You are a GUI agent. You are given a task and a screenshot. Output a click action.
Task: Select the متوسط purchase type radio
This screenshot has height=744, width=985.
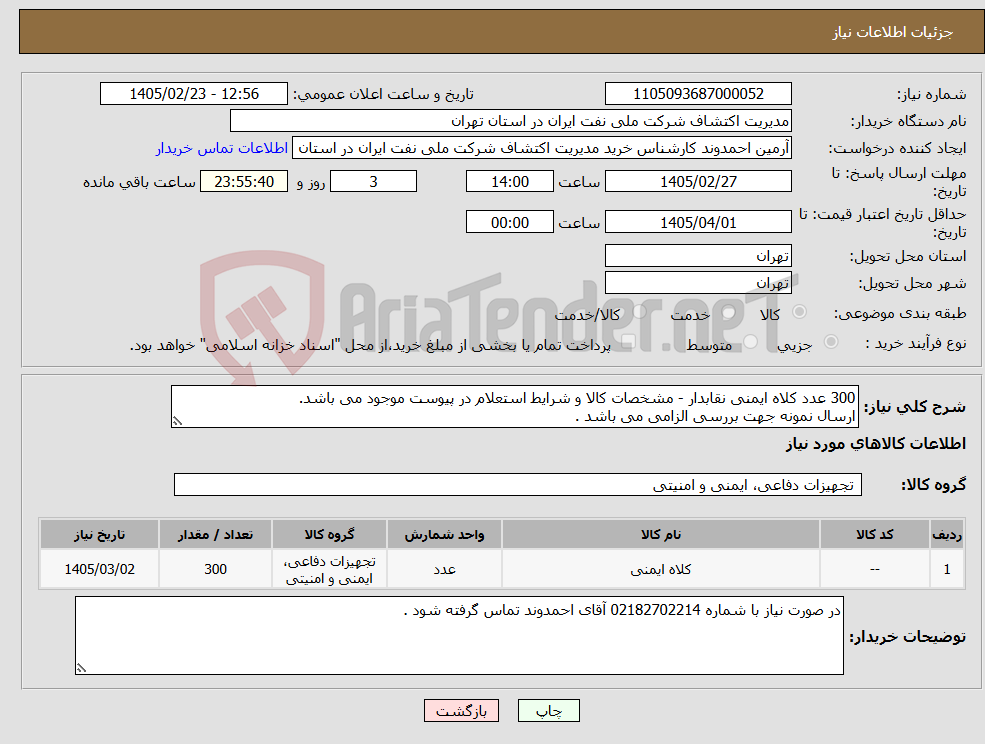(x=751, y=342)
